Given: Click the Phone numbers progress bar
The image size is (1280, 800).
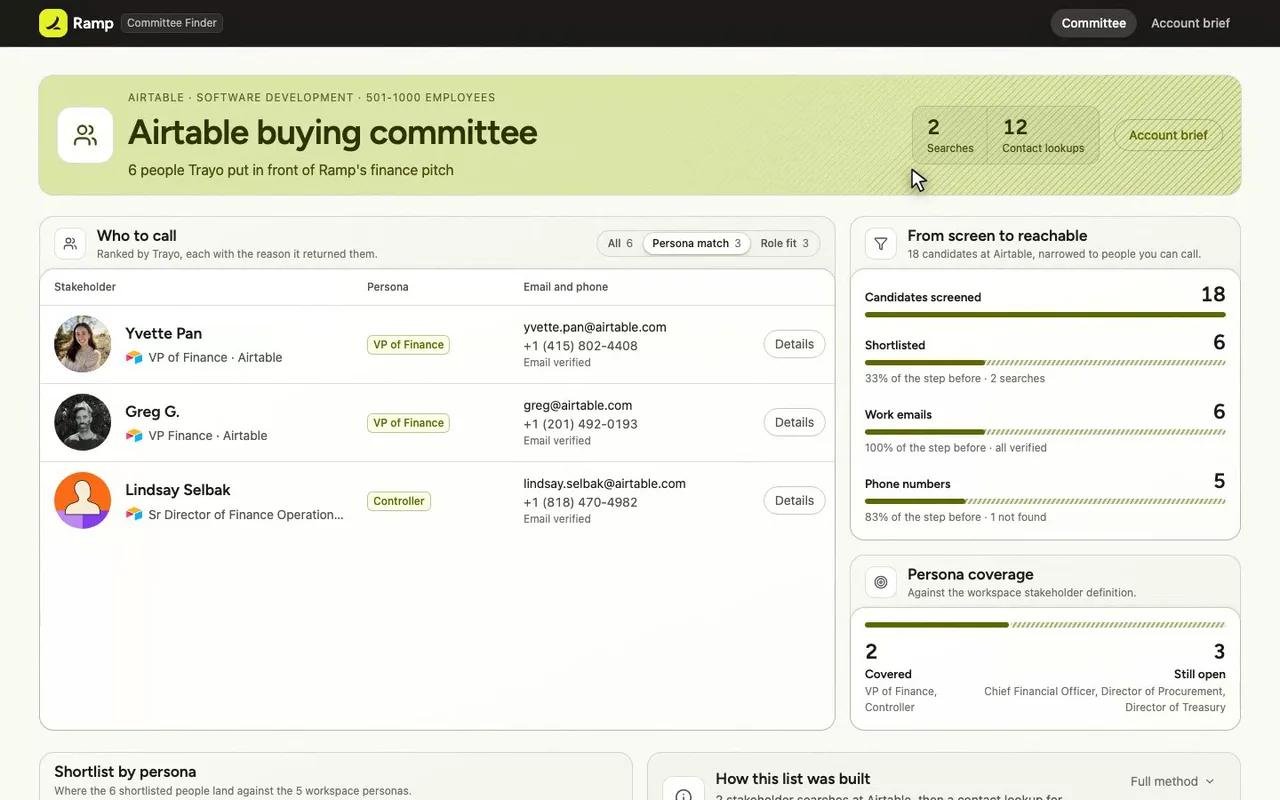Looking at the screenshot, I should 1045,501.
